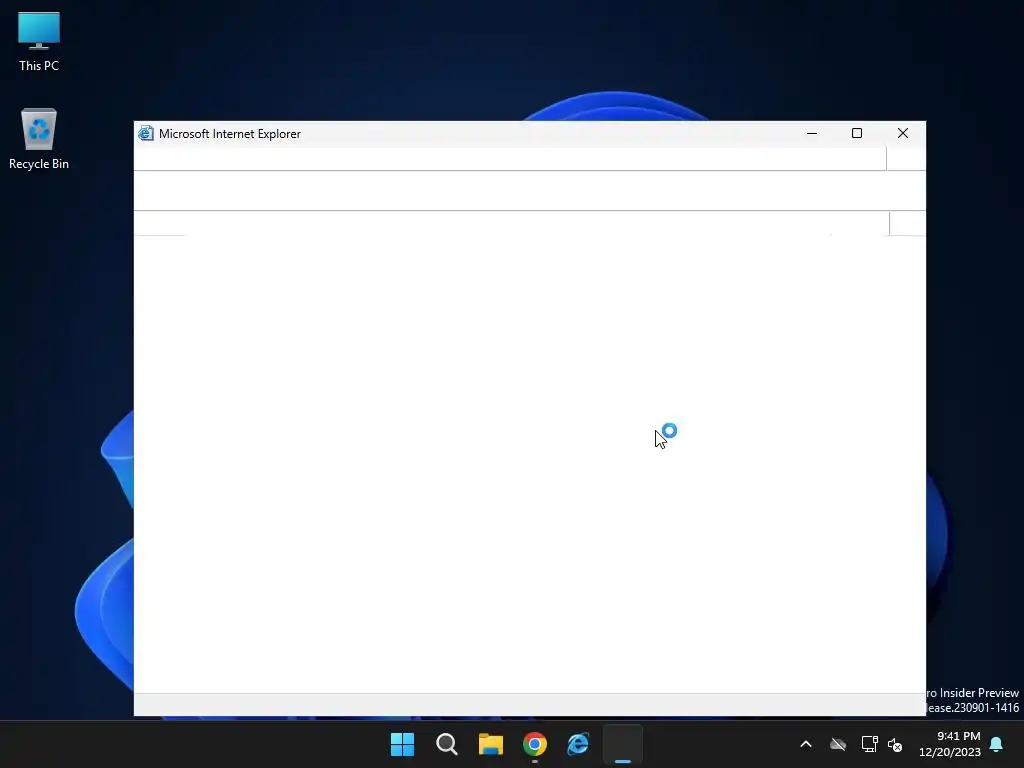Open the notifications bell icon

point(996,744)
